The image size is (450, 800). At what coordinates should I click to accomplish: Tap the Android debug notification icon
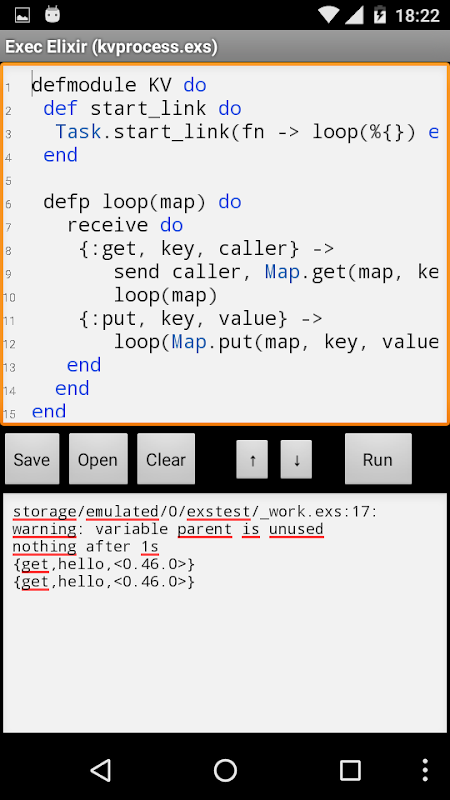click(x=52, y=15)
